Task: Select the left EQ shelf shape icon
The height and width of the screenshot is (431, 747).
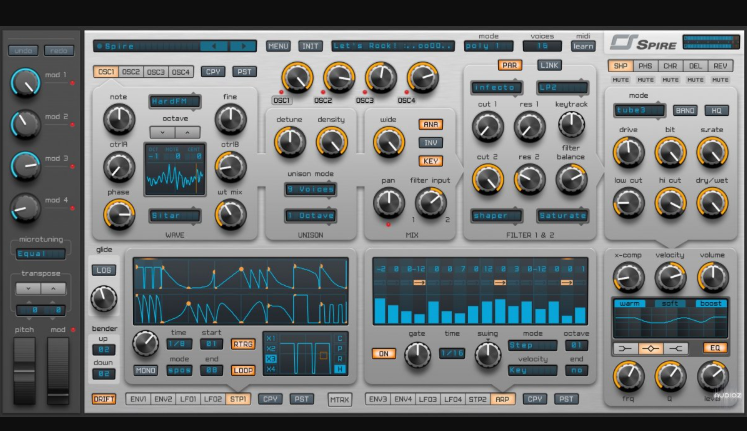Action: (x=627, y=347)
